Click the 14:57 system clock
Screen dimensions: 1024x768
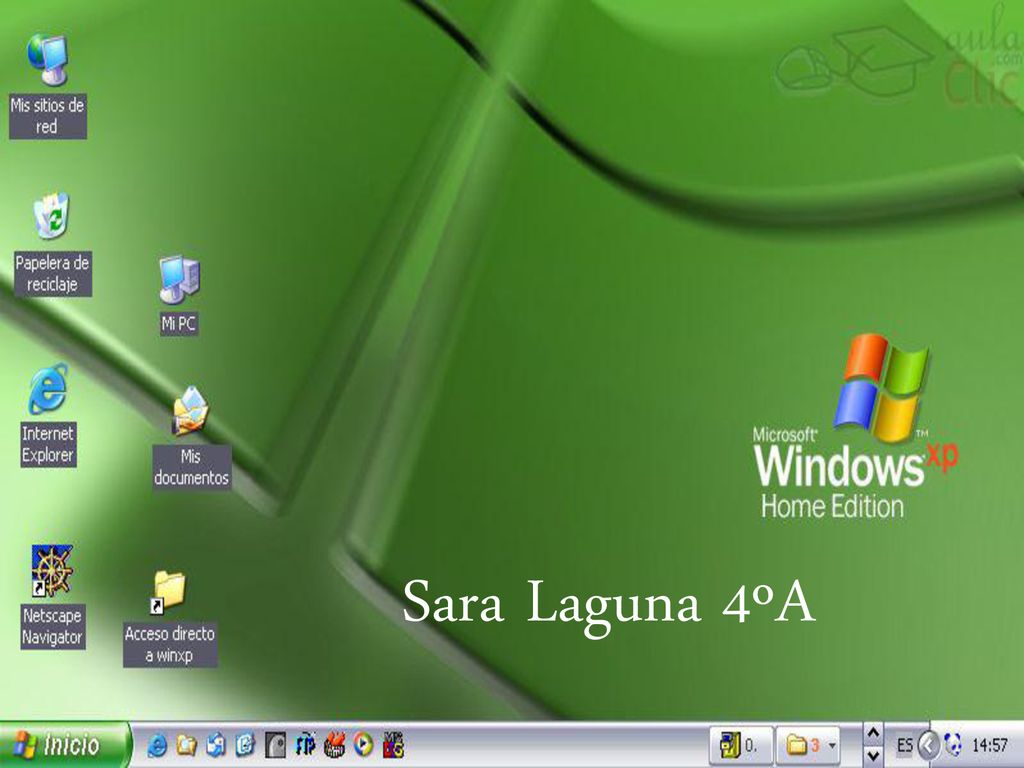(989, 745)
